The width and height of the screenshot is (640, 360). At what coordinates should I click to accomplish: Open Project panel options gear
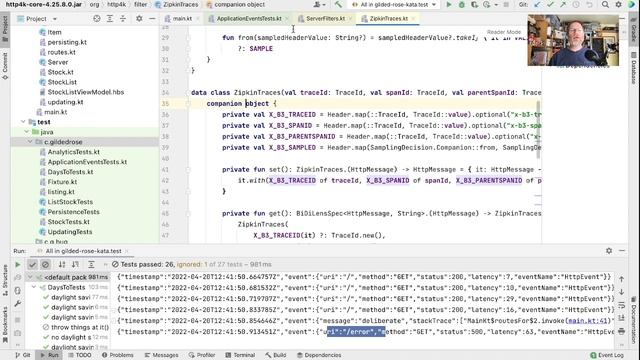139,19
